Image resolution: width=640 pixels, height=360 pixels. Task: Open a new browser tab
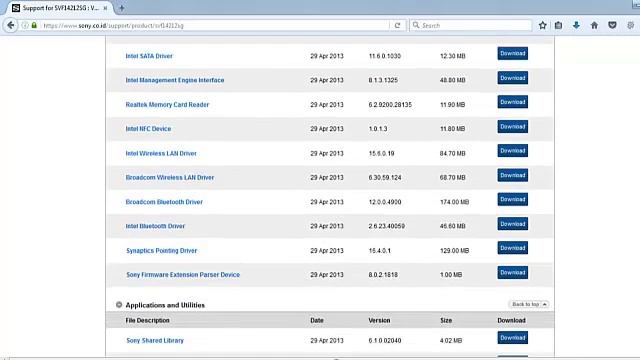point(122,8)
